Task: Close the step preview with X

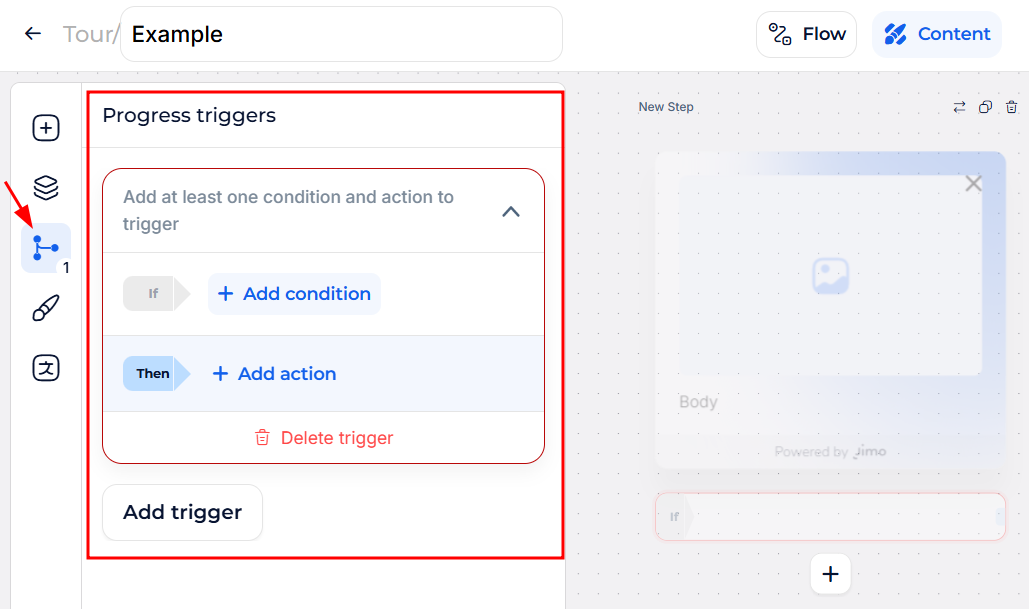Action: [x=973, y=183]
